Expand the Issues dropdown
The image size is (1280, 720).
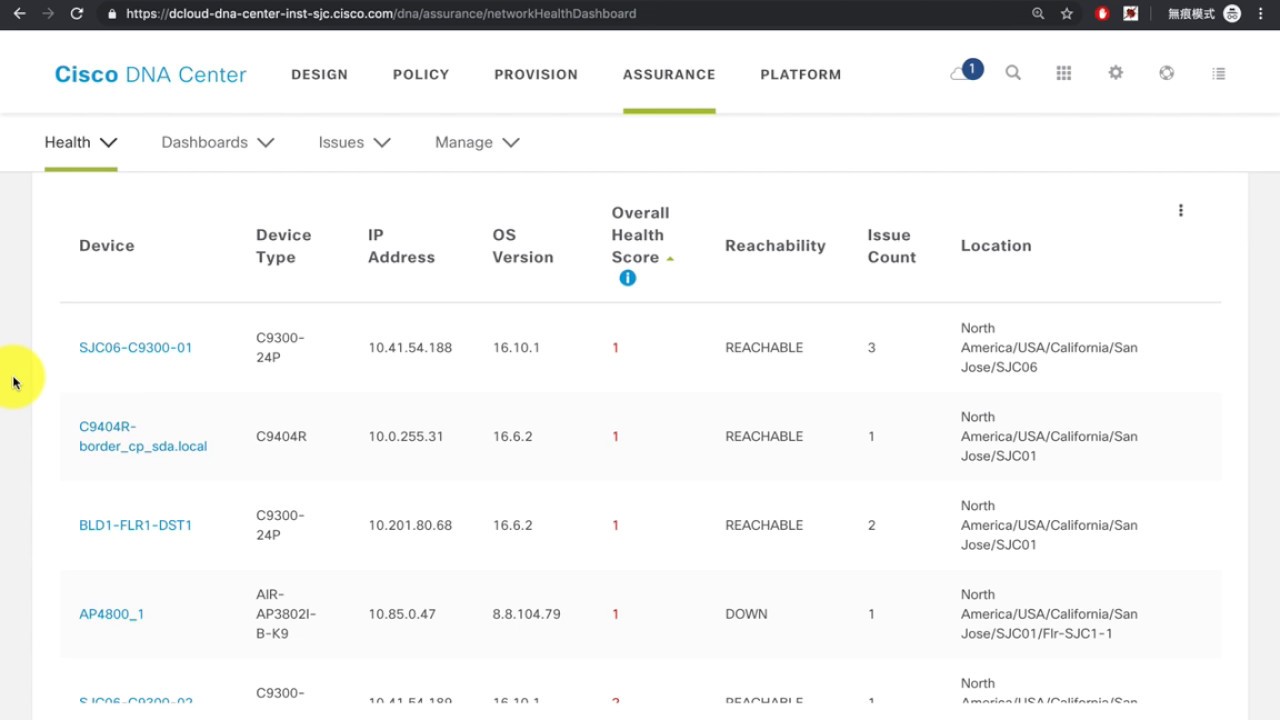pos(354,142)
